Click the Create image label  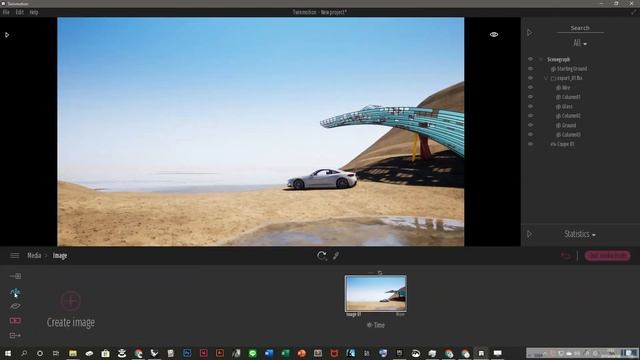pyautogui.click(x=71, y=322)
